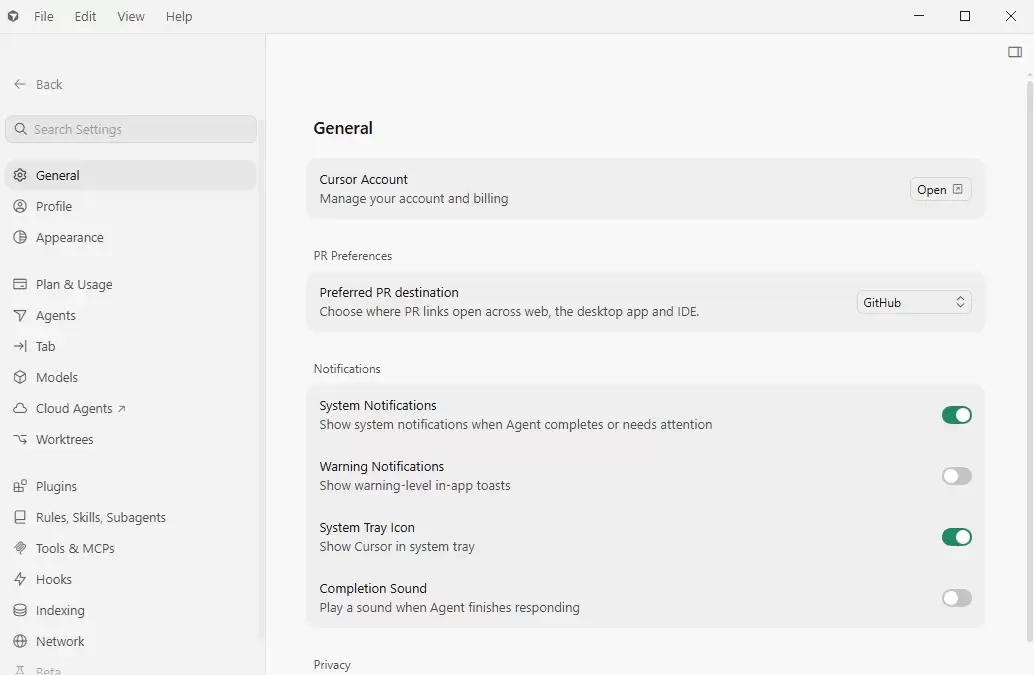Image resolution: width=1034 pixels, height=675 pixels.
Task: Click the Network globe icon
Action: click(20, 641)
